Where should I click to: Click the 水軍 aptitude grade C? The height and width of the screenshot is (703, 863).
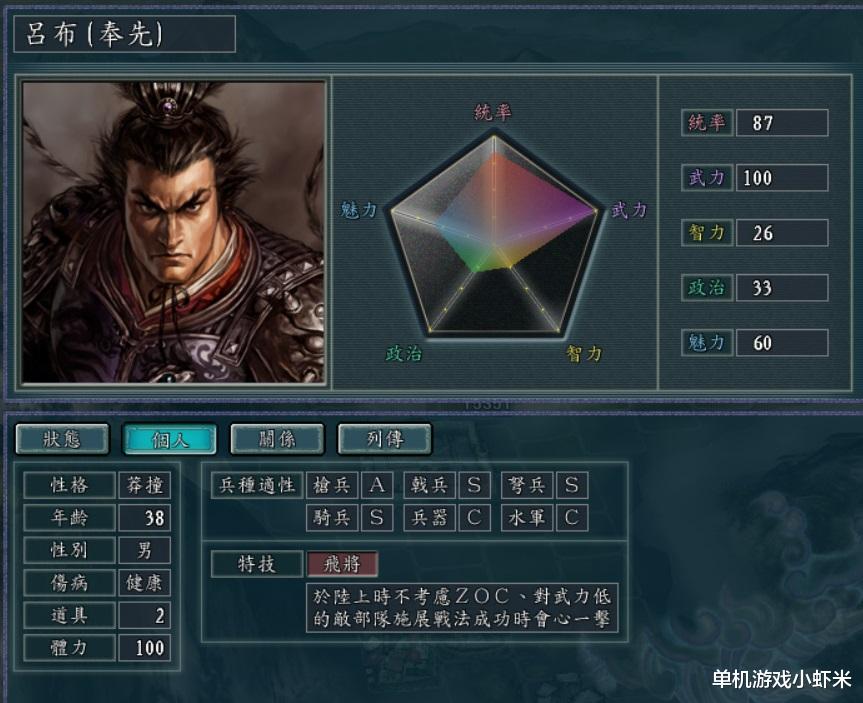(x=572, y=517)
